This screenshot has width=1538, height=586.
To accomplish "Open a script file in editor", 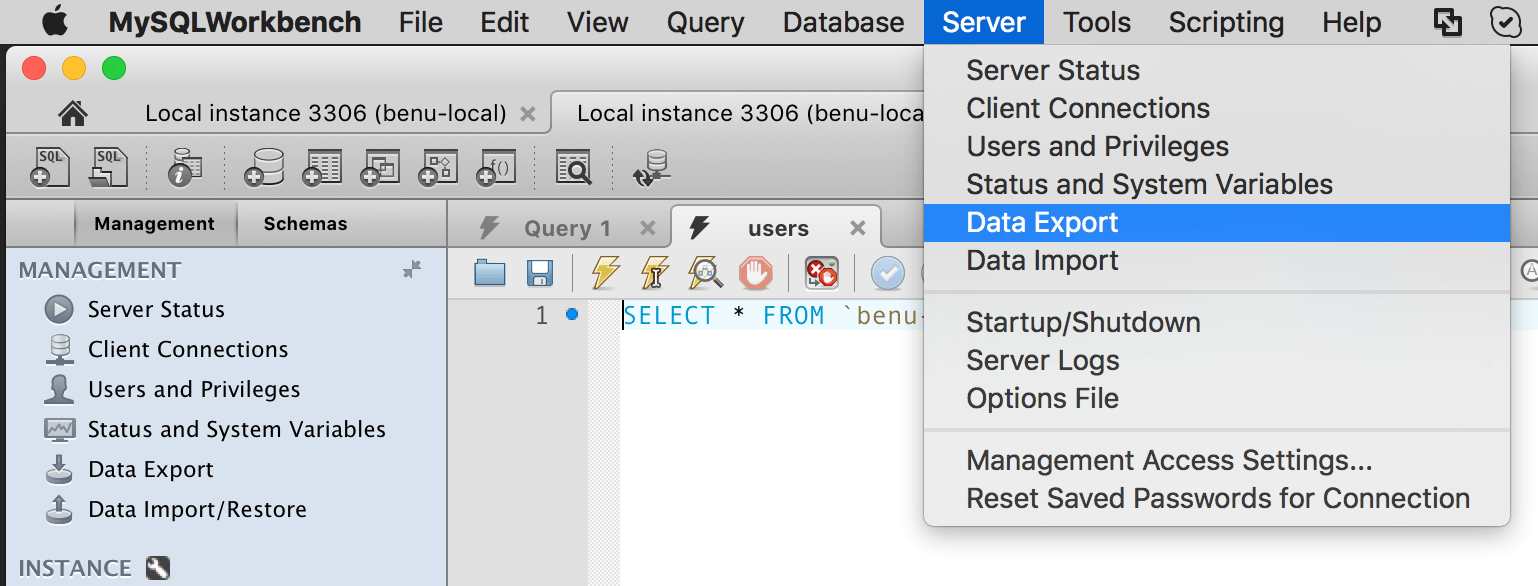I will [490, 272].
